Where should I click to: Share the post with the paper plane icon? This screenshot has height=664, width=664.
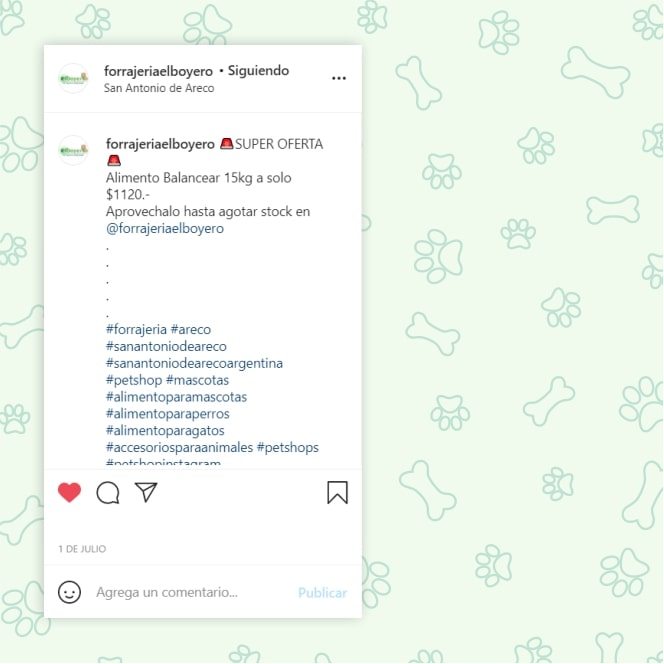(146, 492)
